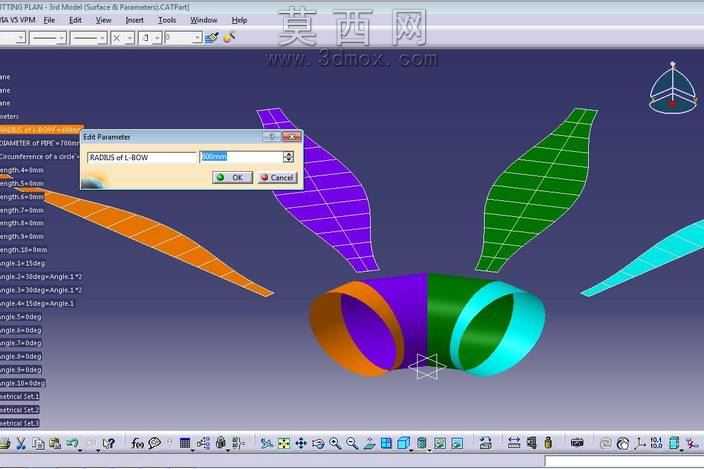Click the Painter brush icon in graphic toolbar
Image resolution: width=704 pixels, height=469 pixels.
tap(211, 38)
